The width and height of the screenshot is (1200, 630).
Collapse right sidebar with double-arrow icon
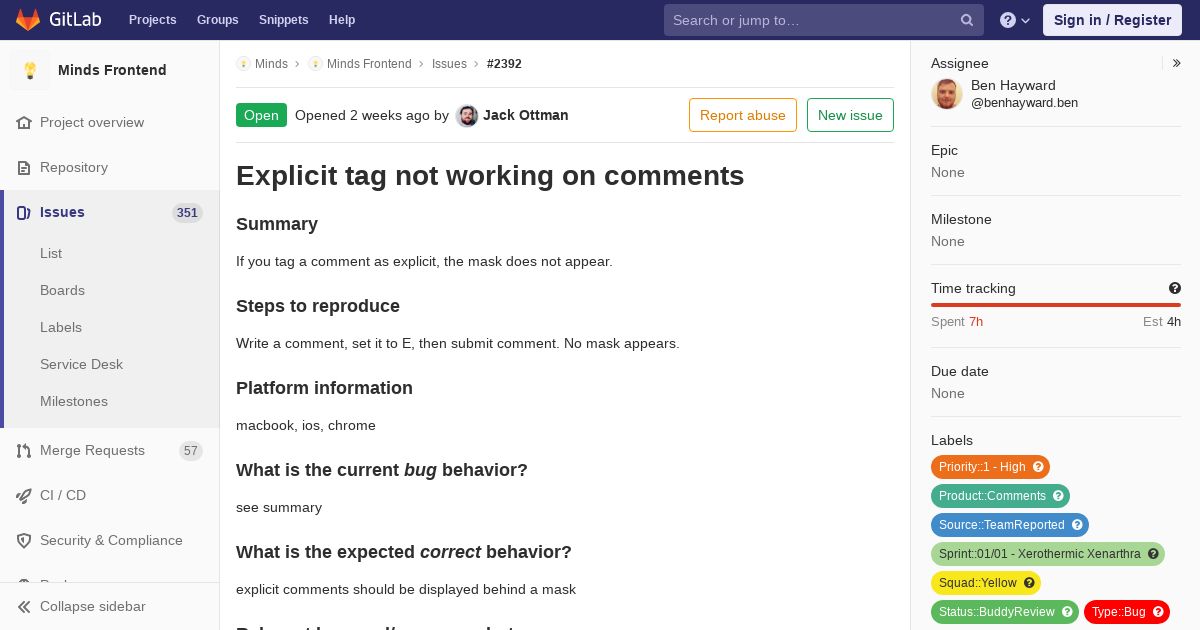click(1177, 63)
